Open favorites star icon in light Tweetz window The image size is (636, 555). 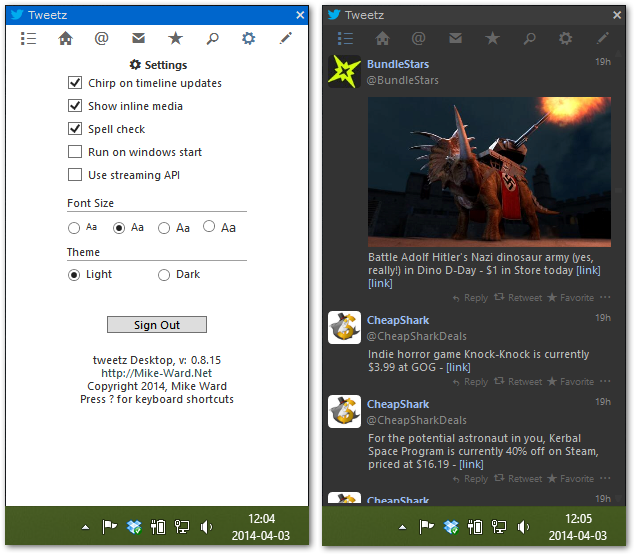pyautogui.click(x=175, y=39)
